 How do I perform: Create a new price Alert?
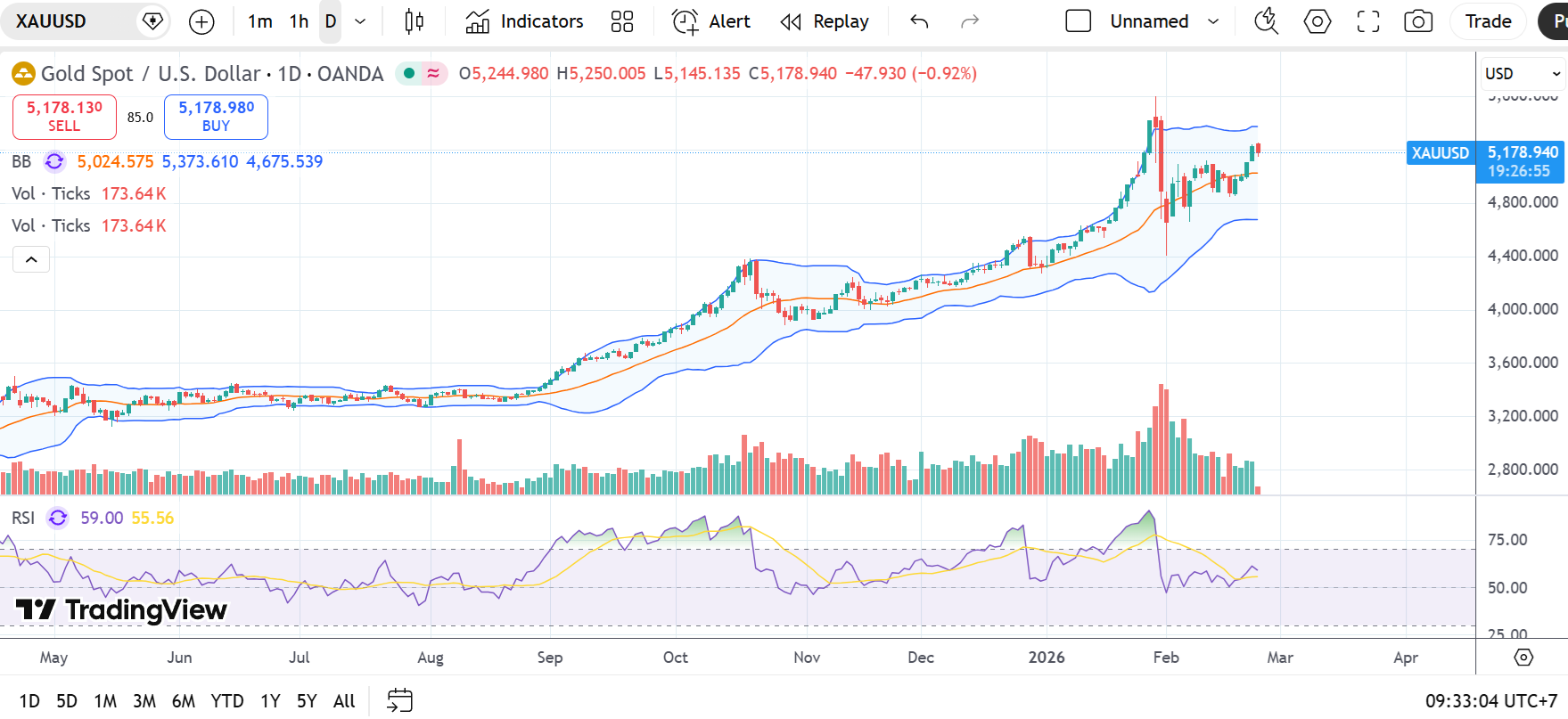click(x=710, y=22)
